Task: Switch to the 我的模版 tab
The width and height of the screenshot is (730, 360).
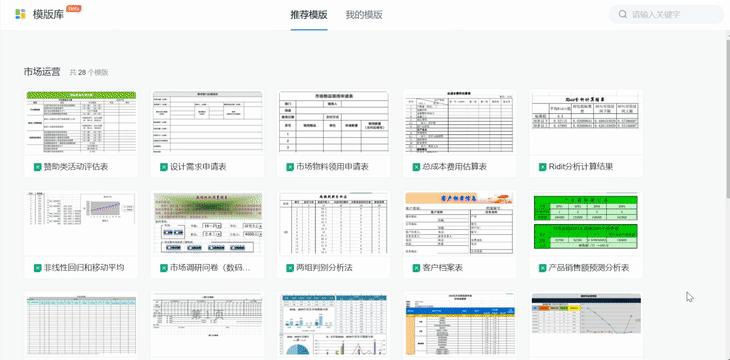Action: (x=364, y=15)
